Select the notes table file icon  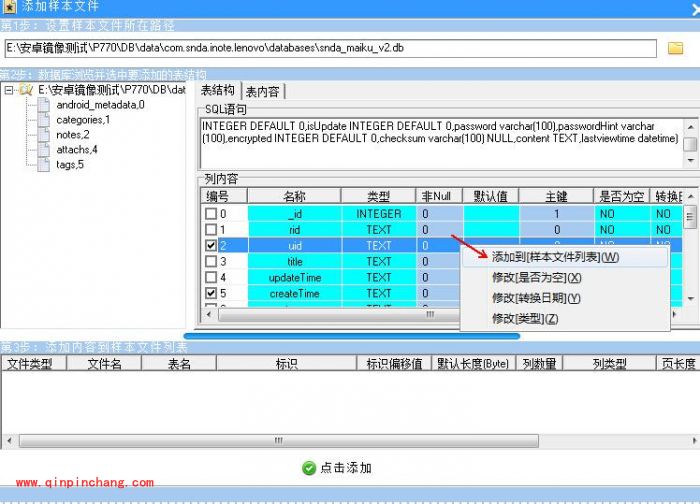(43, 135)
